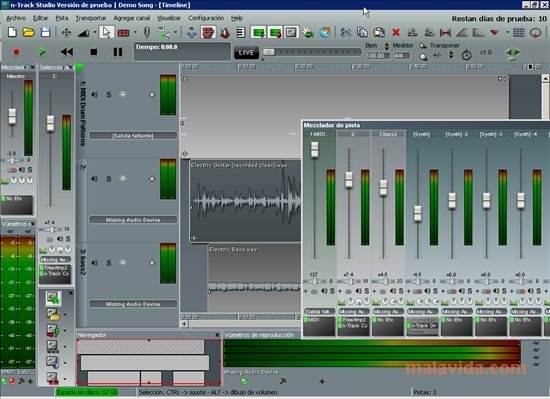The width and height of the screenshot is (550, 399).
Task: Select the pan/move arrows tool
Action: [x=66, y=33]
